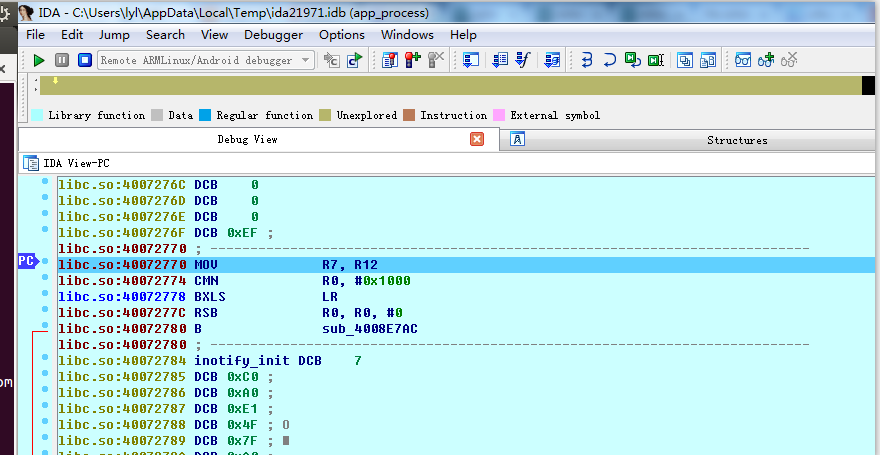Select the MOV R7, R12 line

pos(466,265)
